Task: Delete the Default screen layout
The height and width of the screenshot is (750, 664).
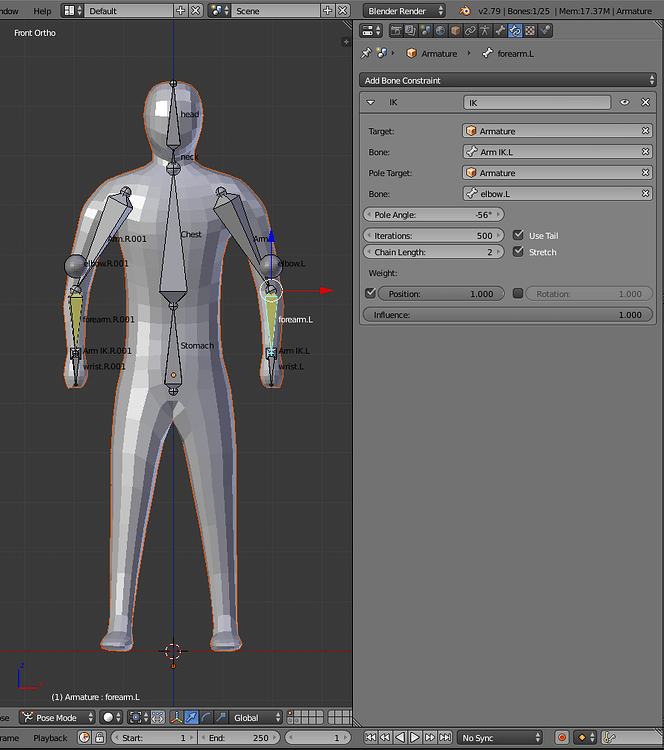Action: 195,11
